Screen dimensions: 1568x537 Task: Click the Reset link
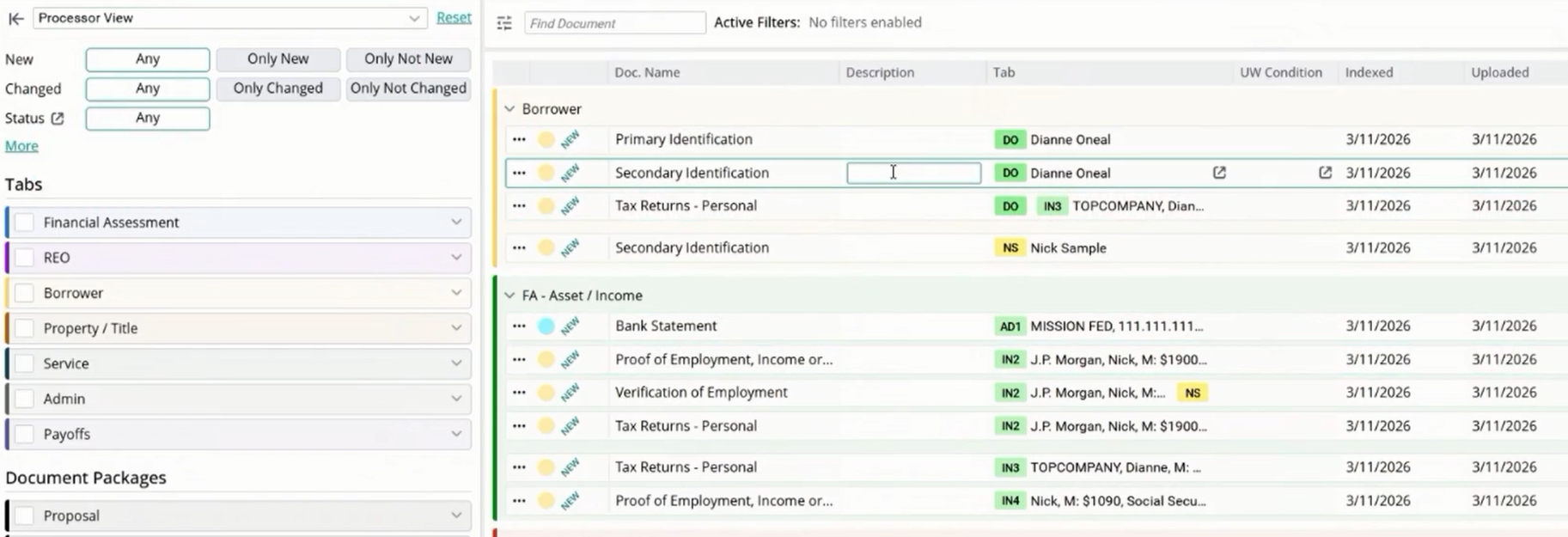pos(454,17)
